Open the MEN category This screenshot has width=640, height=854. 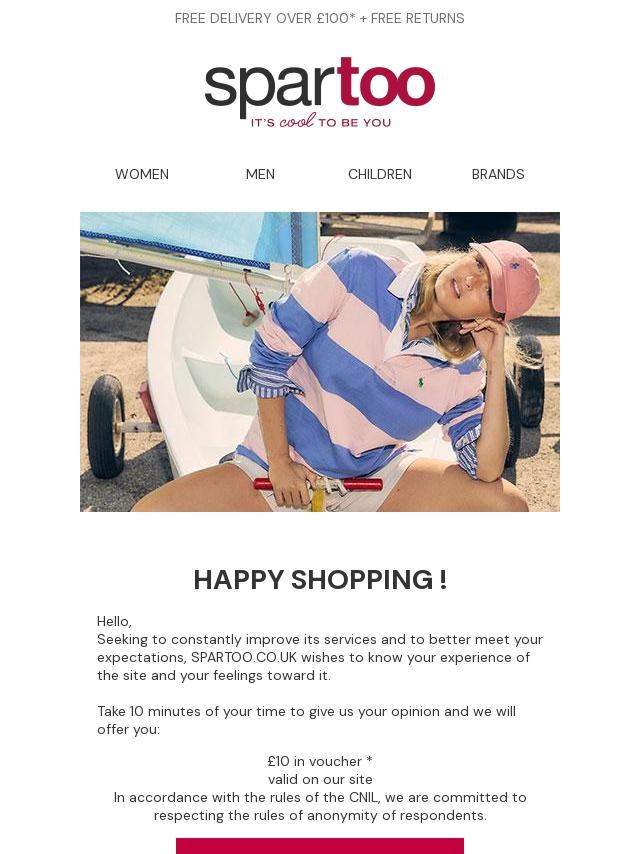[x=260, y=174]
